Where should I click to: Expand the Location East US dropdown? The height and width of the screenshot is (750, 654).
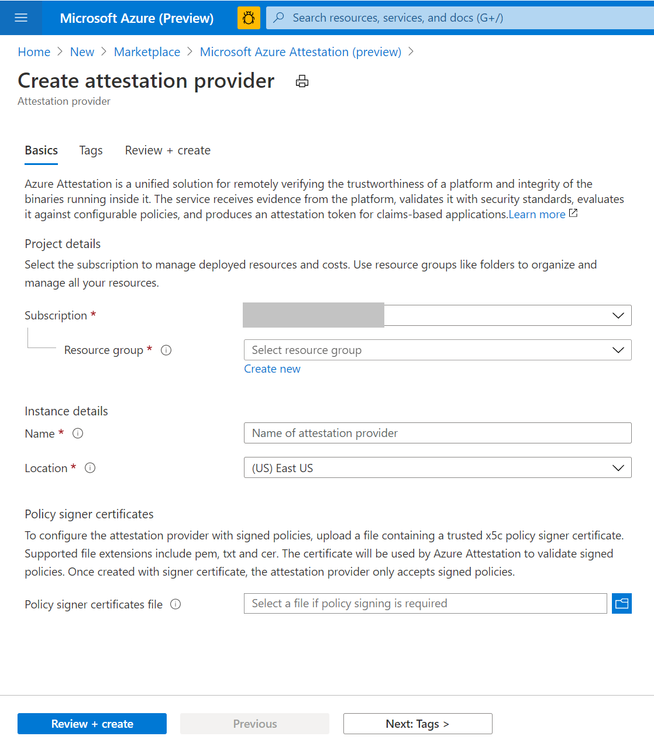point(437,468)
